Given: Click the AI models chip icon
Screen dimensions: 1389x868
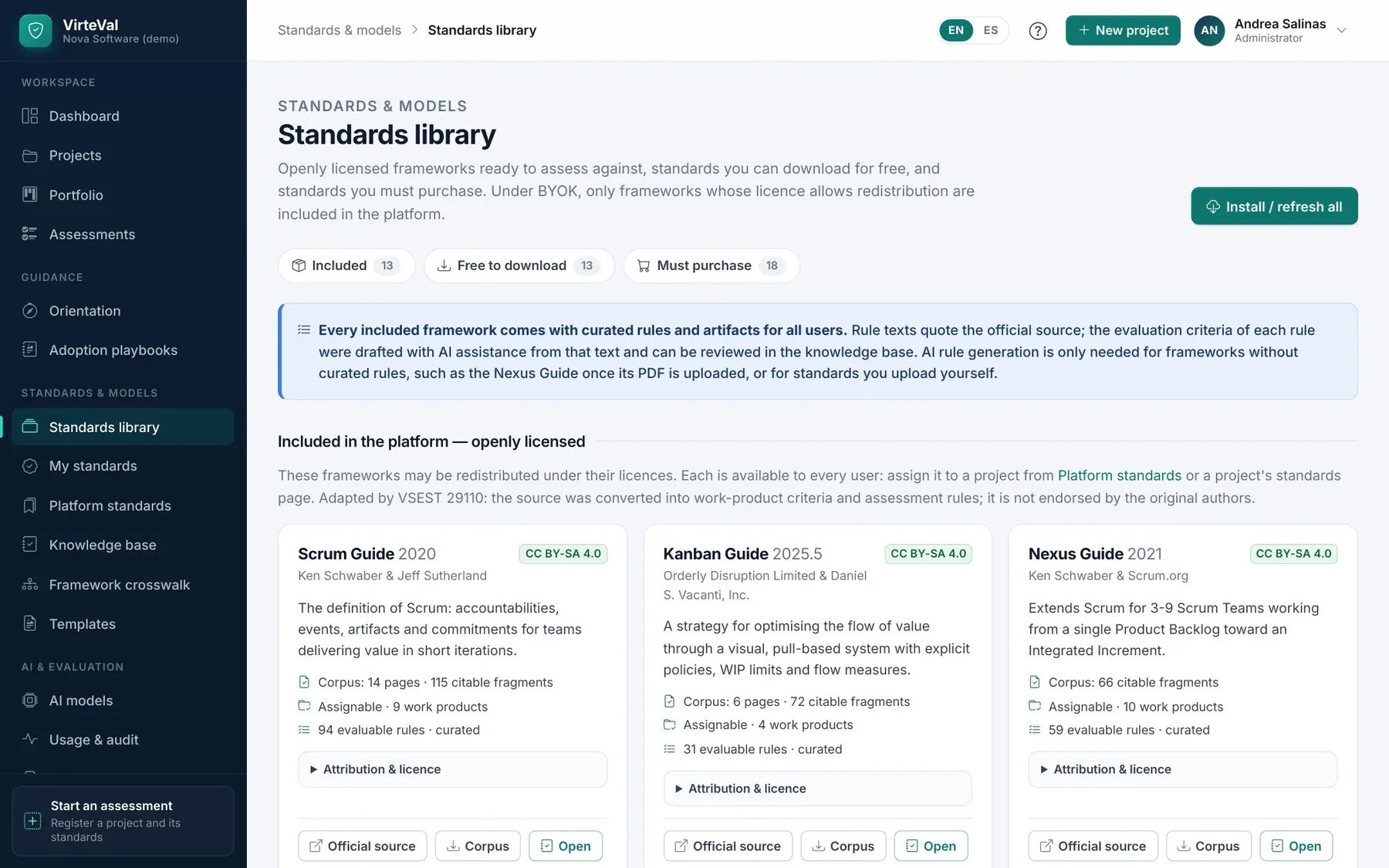Looking at the screenshot, I should (x=29, y=700).
